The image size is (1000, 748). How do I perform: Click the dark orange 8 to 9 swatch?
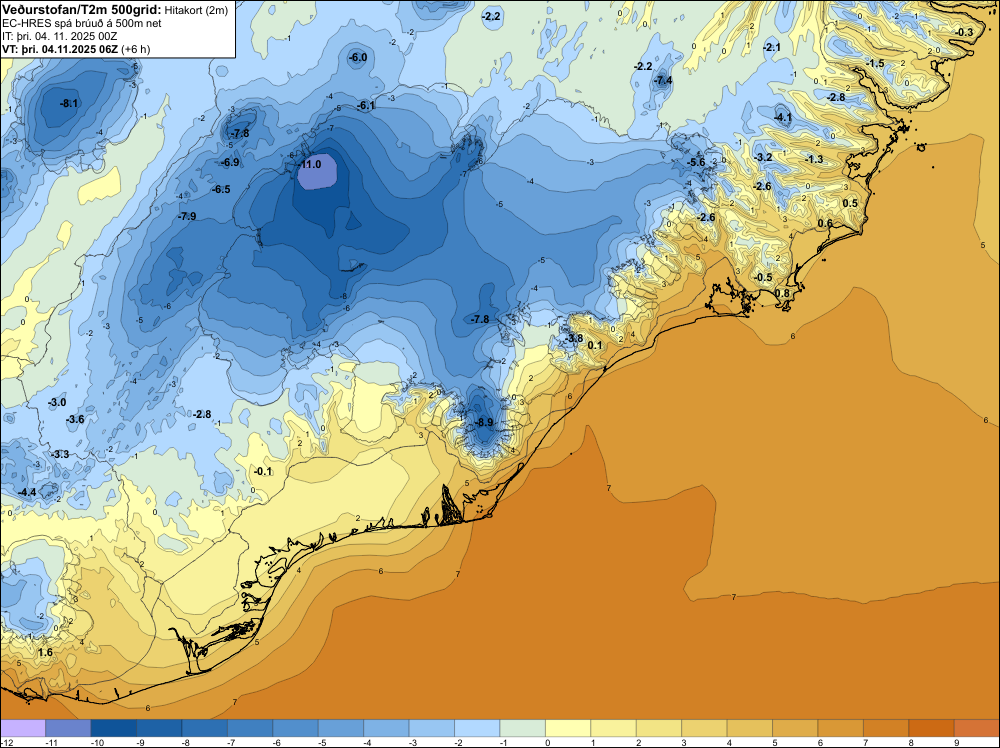(931, 728)
